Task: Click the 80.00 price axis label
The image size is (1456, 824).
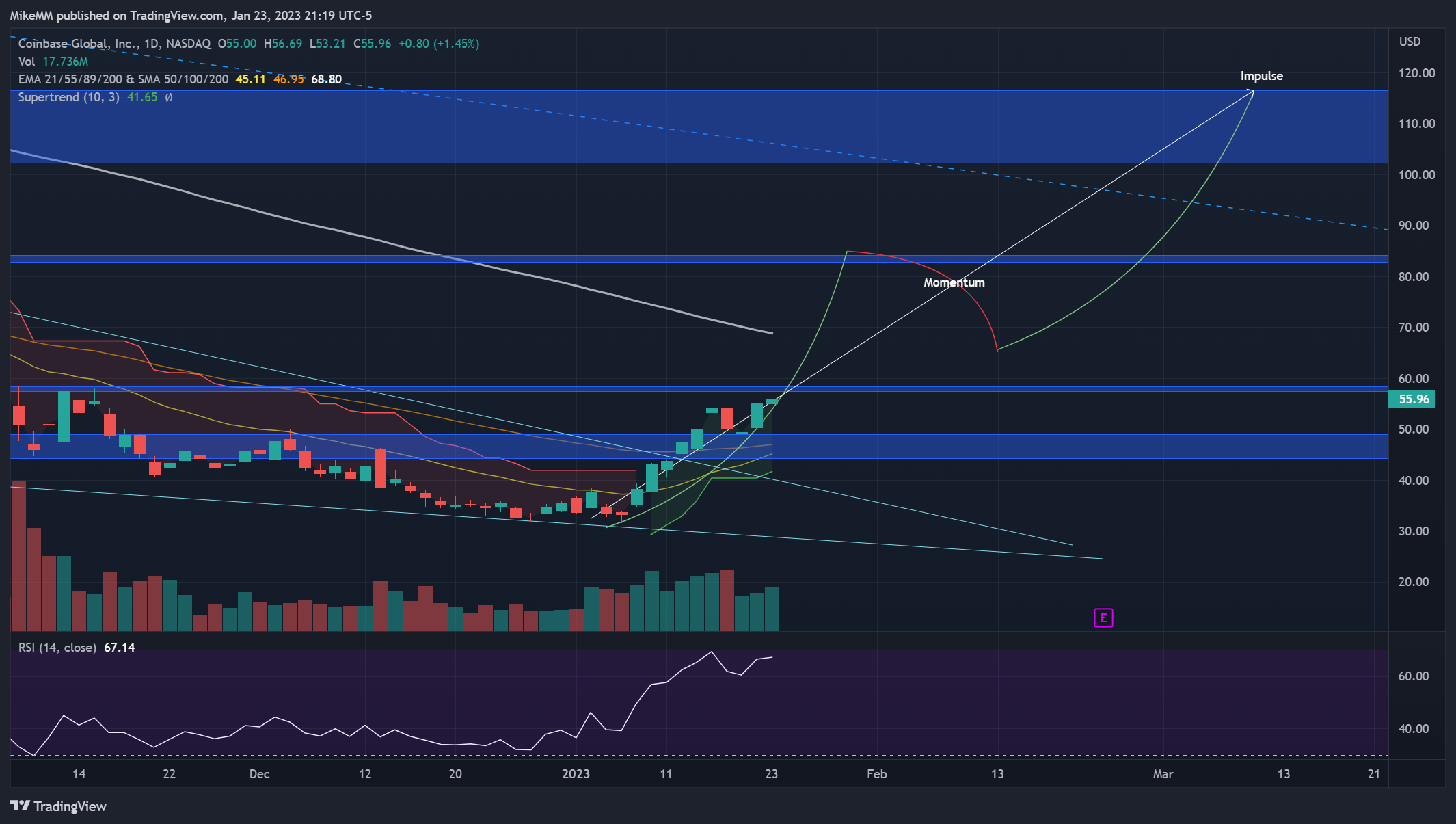Action: coord(1414,277)
